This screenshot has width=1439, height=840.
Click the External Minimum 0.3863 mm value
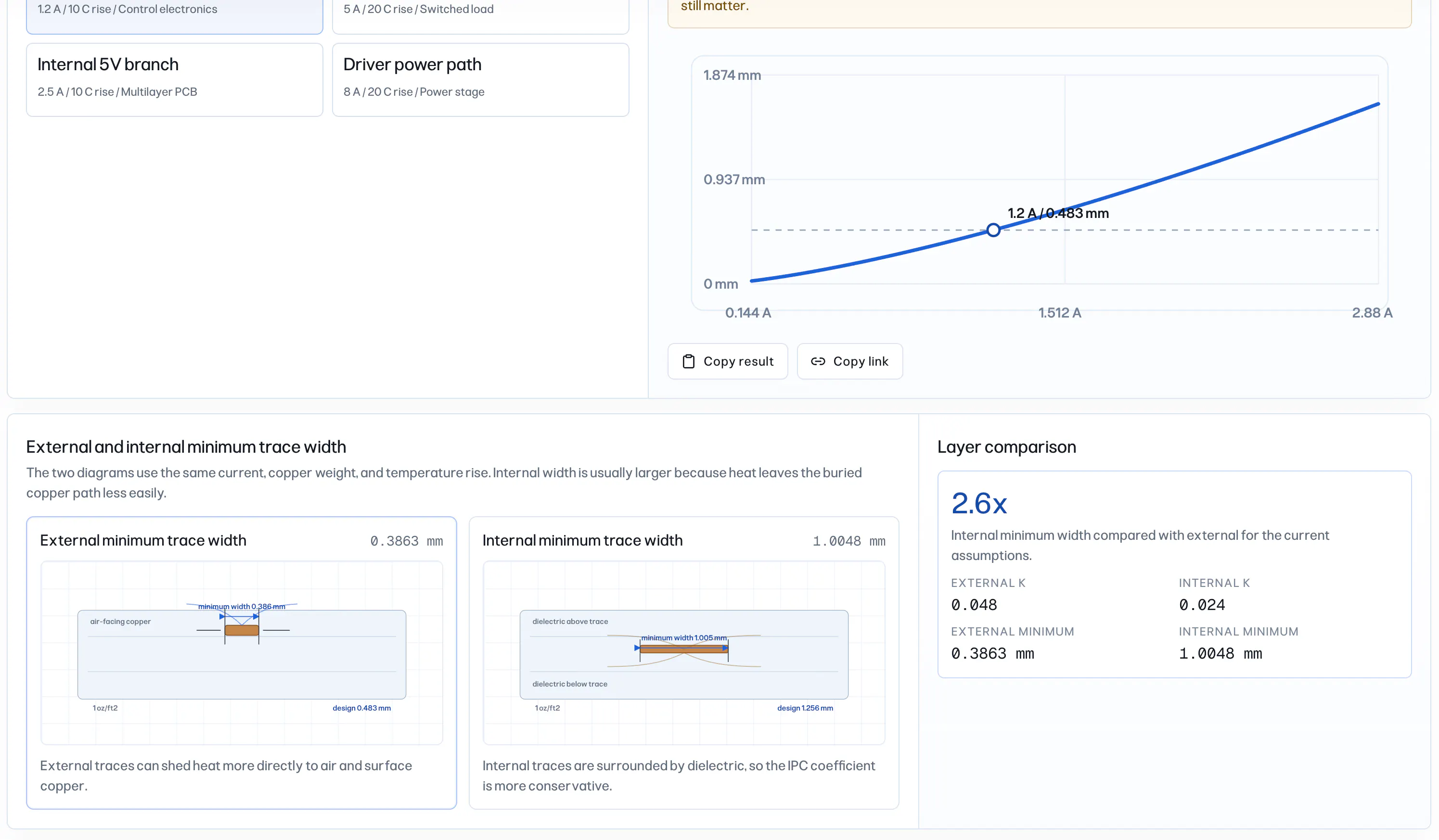click(992, 653)
